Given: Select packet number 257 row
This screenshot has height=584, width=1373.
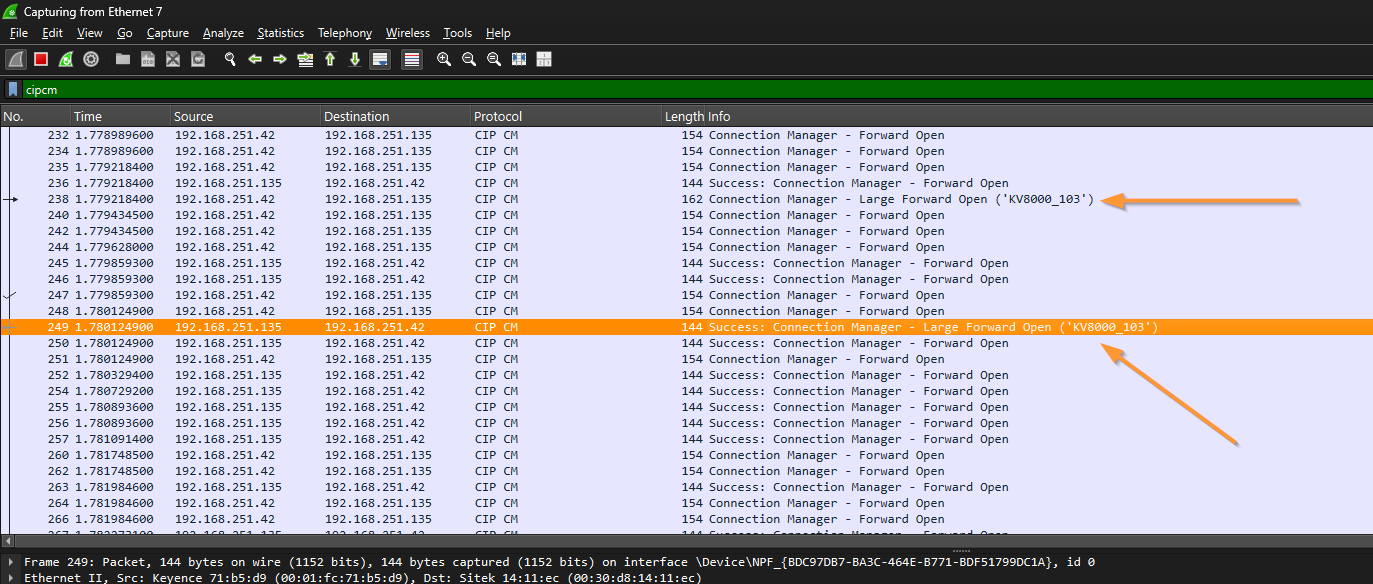Looking at the screenshot, I should 686,439.
